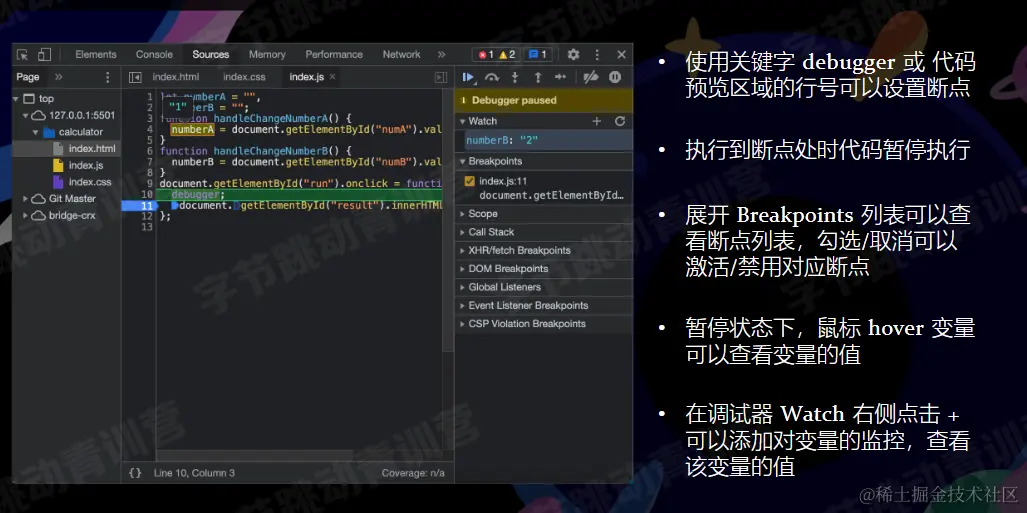
Task: Click the debugger statement on line 10
Action: click(x=198, y=195)
